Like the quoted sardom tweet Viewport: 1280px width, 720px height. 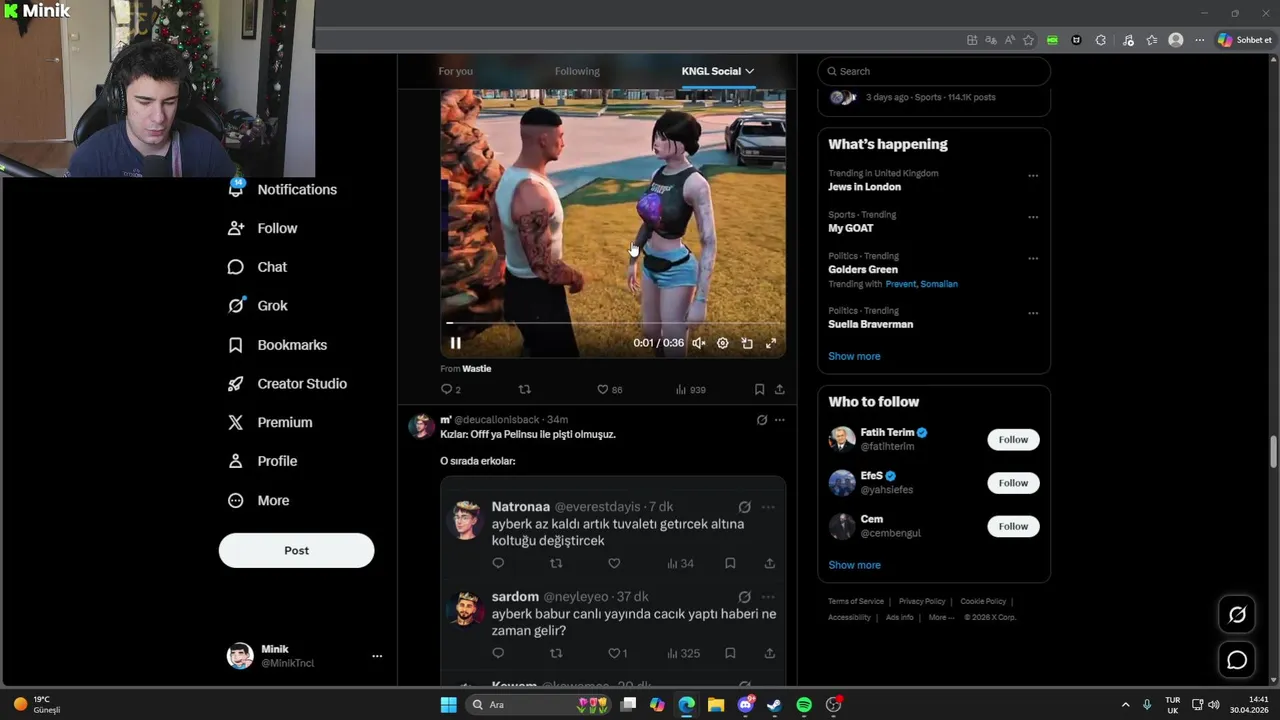614,653
